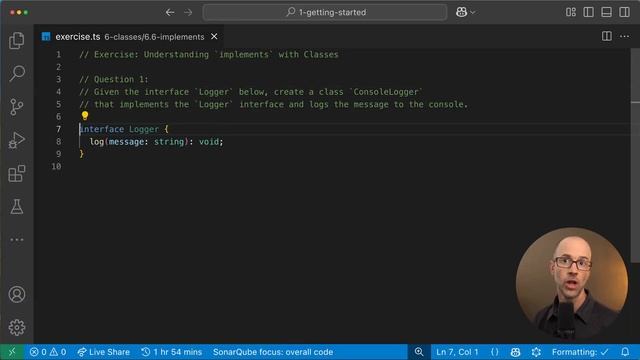
Task: Click the command center search box
Action: point(325,12)
